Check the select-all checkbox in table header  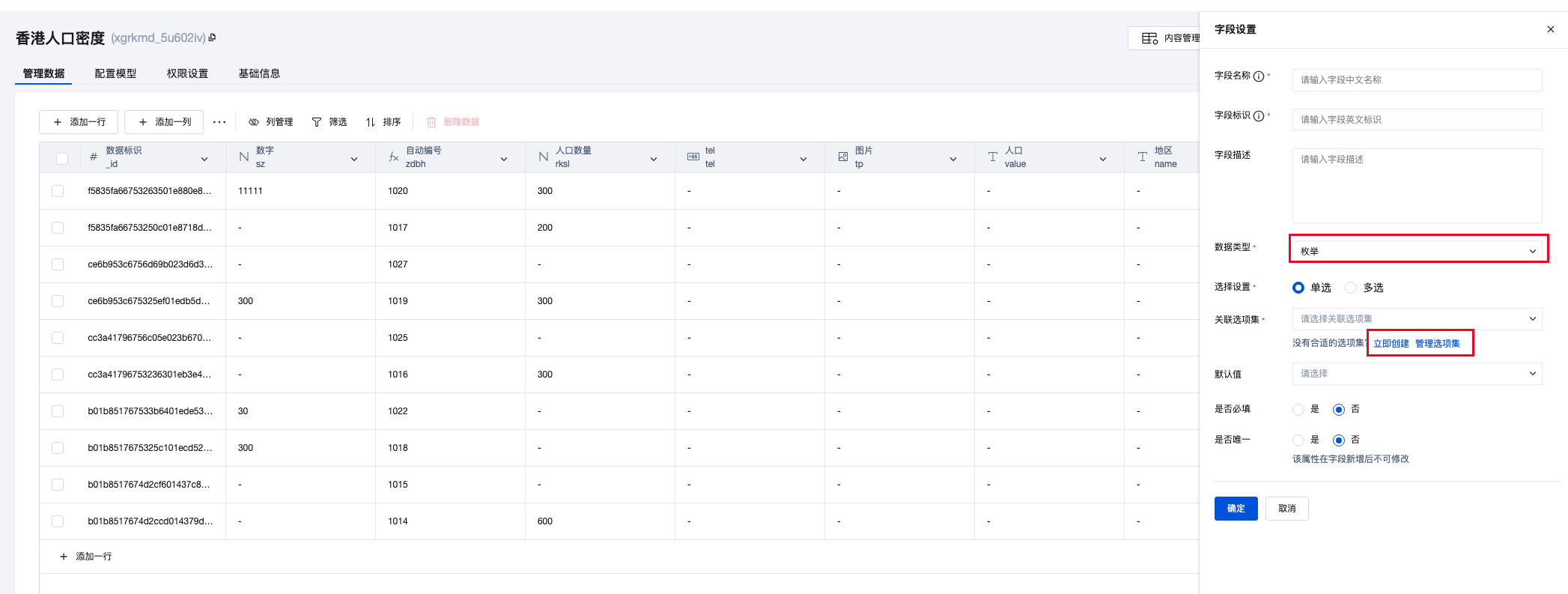tap(62, 158)
